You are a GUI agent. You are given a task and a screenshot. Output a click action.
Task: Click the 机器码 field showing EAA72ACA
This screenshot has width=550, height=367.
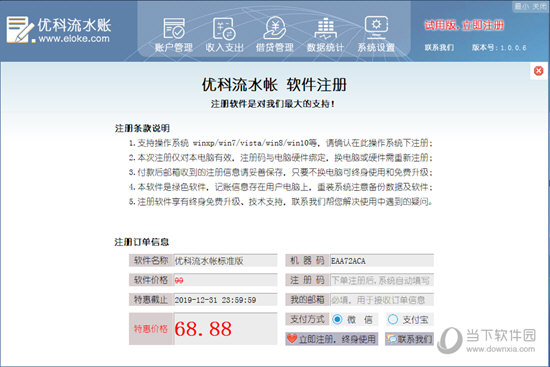[x=382, y=260]
